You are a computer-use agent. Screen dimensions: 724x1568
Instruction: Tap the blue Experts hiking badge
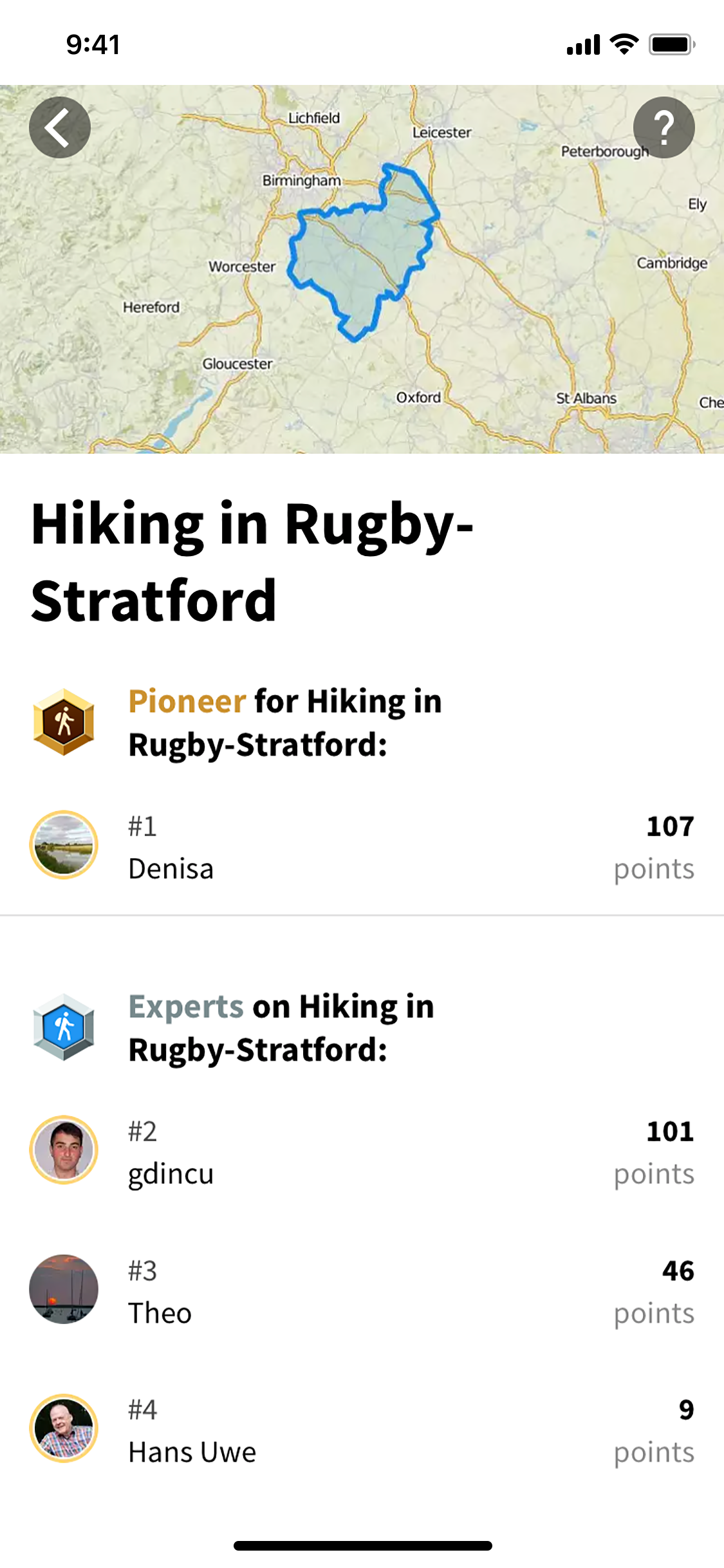pyautogui.click(x=64, y=1027)
